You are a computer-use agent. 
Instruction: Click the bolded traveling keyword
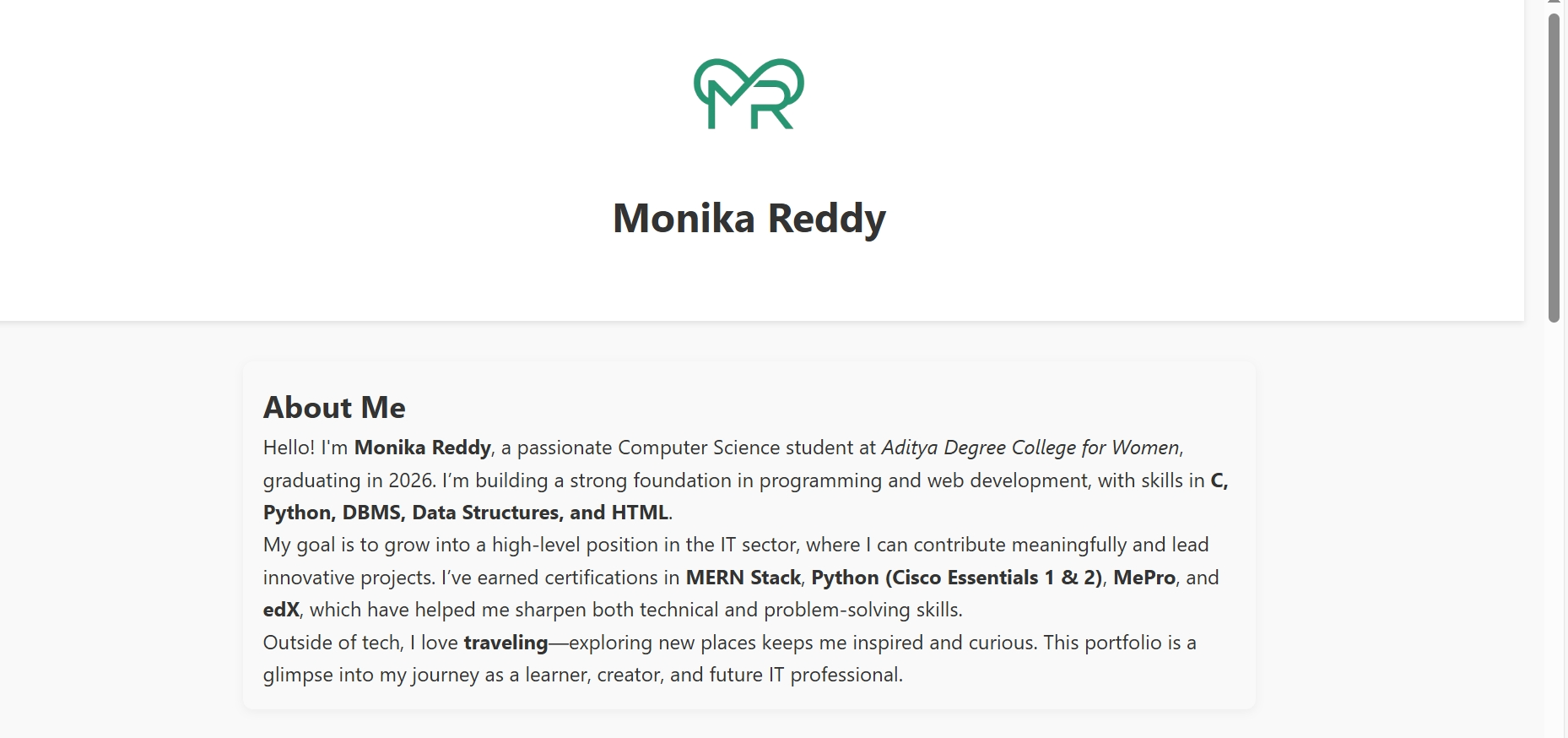click(x=505, y=643)
